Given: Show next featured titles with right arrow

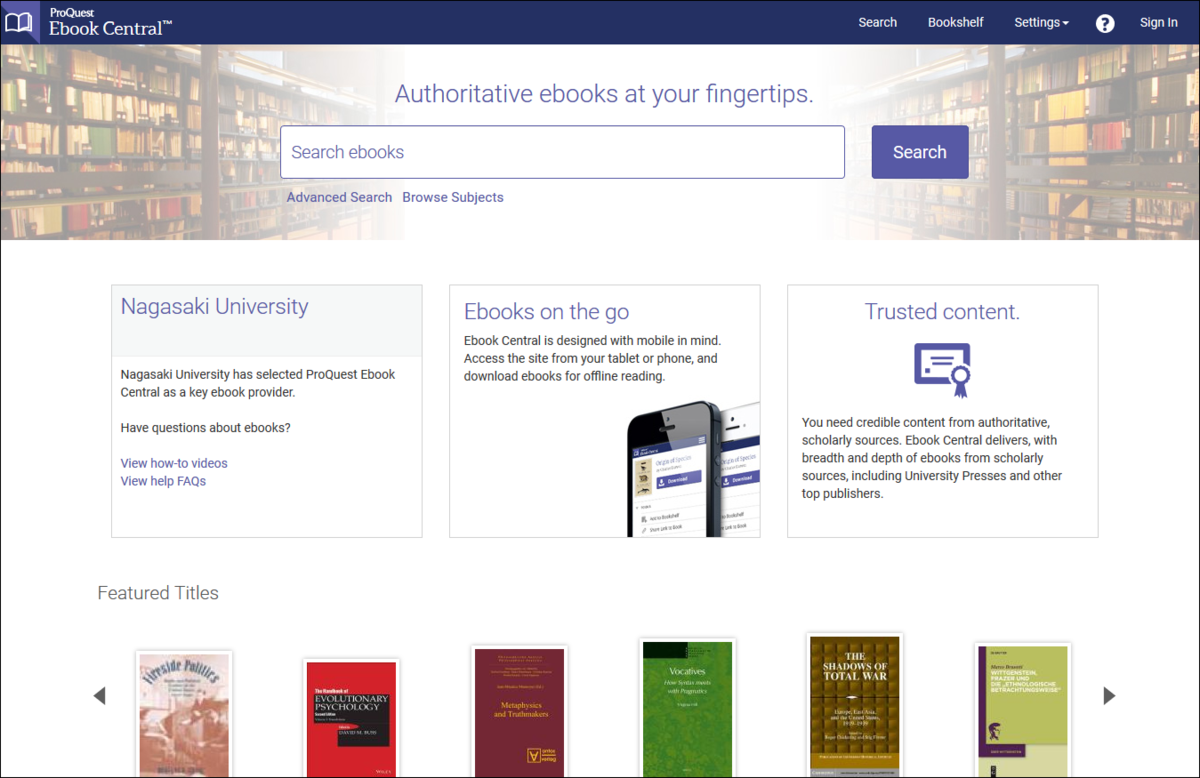Looking at the screenshot, I should coord(1109,695).
